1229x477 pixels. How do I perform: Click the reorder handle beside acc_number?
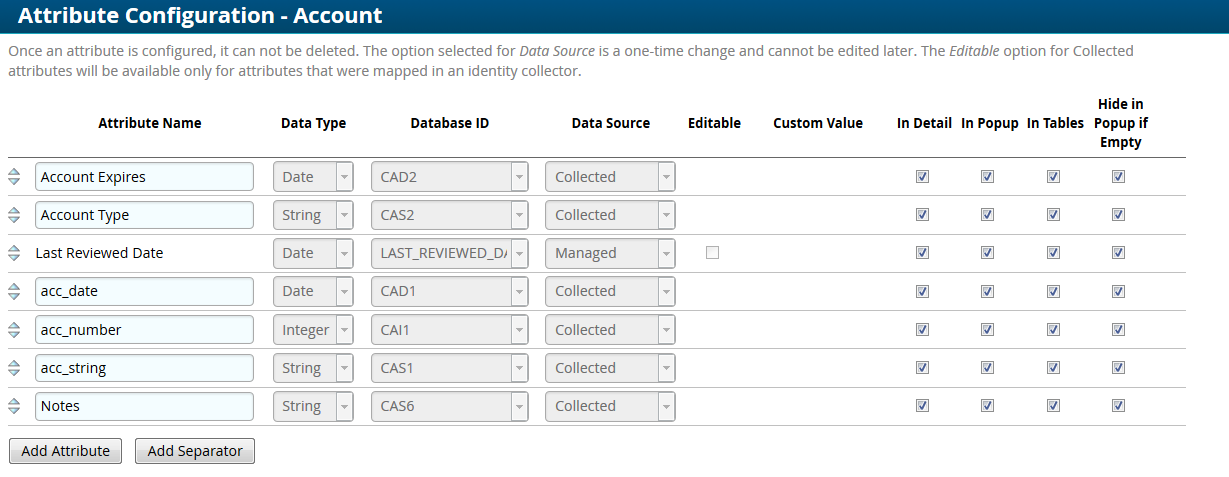pyautogui.click(x=14, y=330)
